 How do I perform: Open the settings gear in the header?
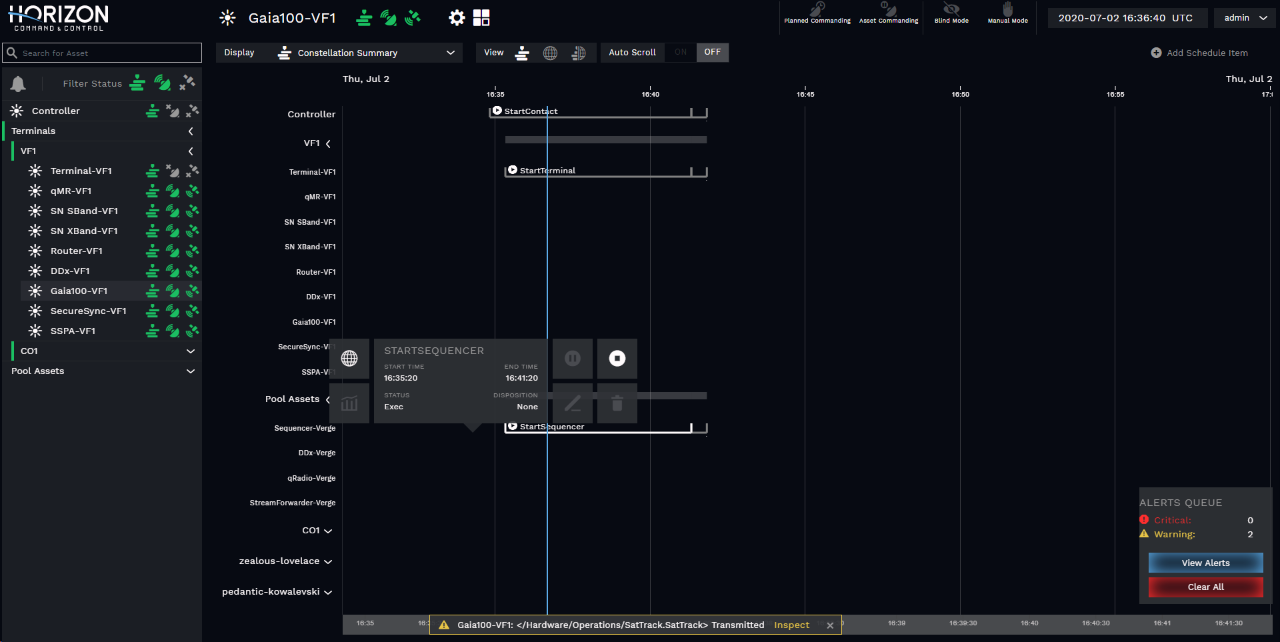click(457, 17)
